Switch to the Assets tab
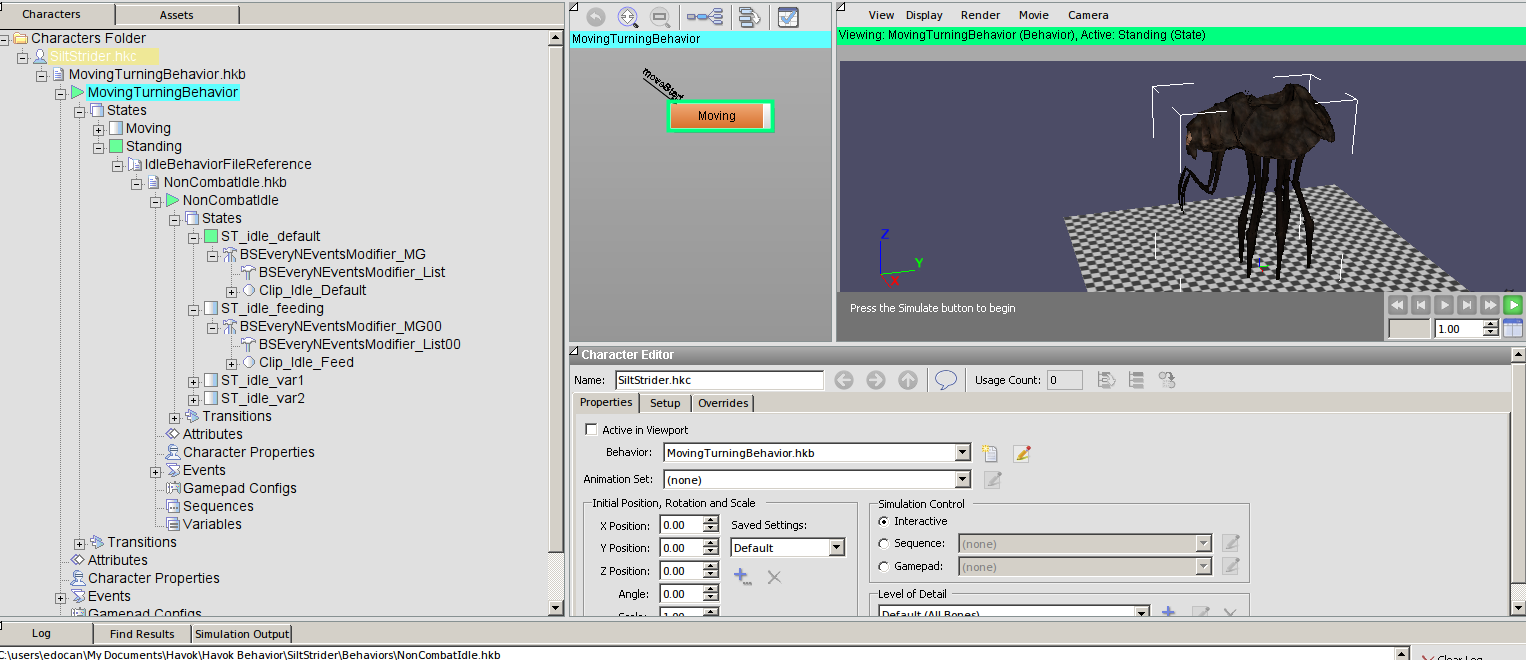Viewport: 1526px width, 660px height. pos(176,15)
